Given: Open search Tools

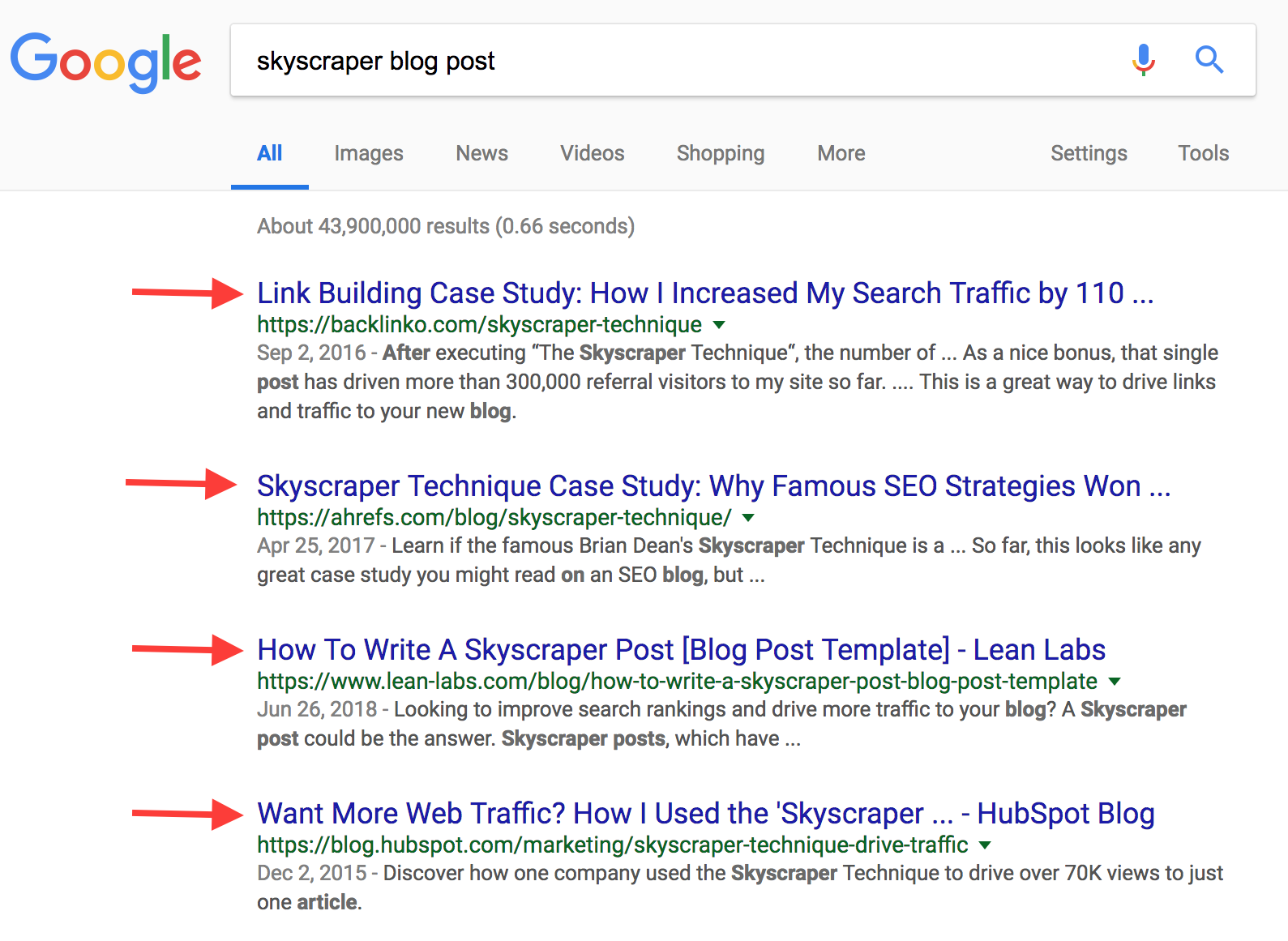Looking at the screenshot, I should 1204,153.
